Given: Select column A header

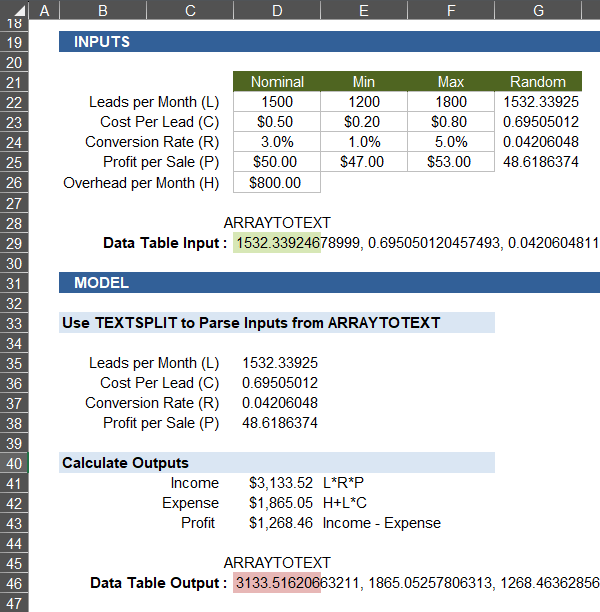Looking at the screenshot, I should click(x=44, y=10).
